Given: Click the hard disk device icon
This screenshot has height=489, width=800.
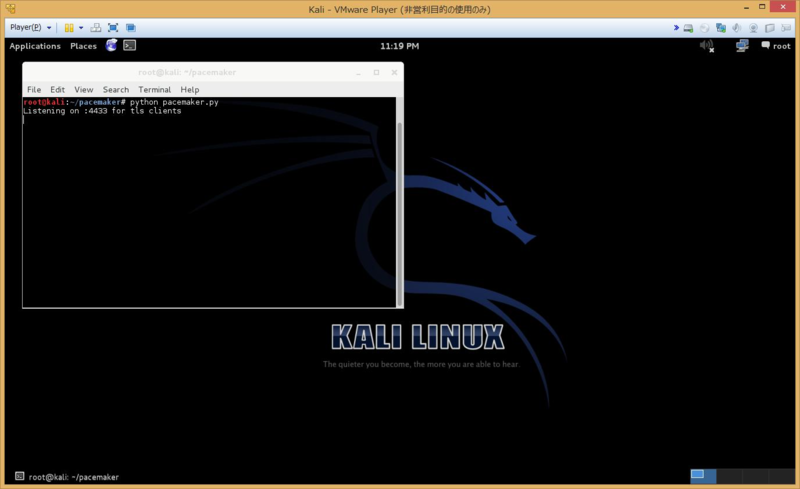Looking at the screenshot, I should 688,28.
